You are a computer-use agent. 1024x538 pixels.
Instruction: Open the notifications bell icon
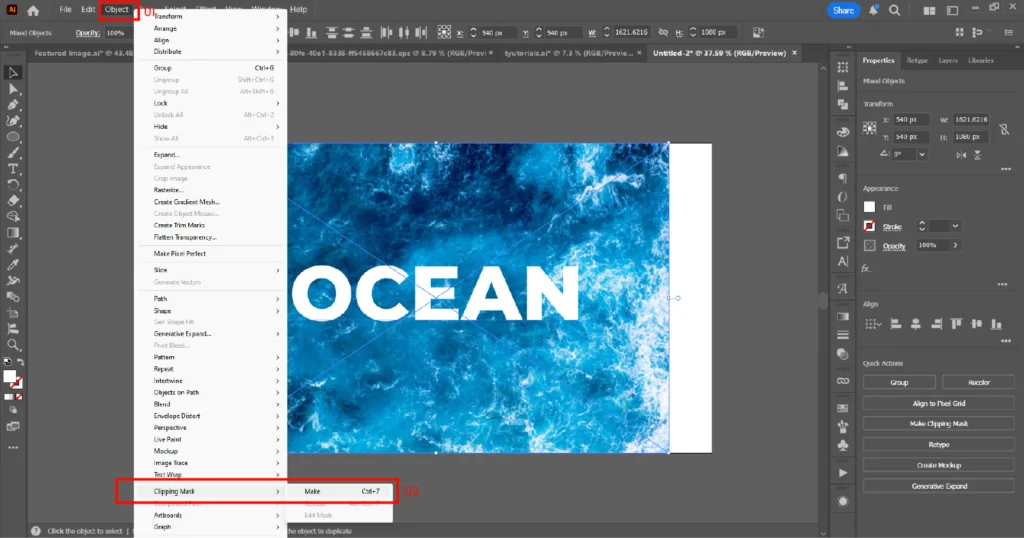tap(873, 10)
